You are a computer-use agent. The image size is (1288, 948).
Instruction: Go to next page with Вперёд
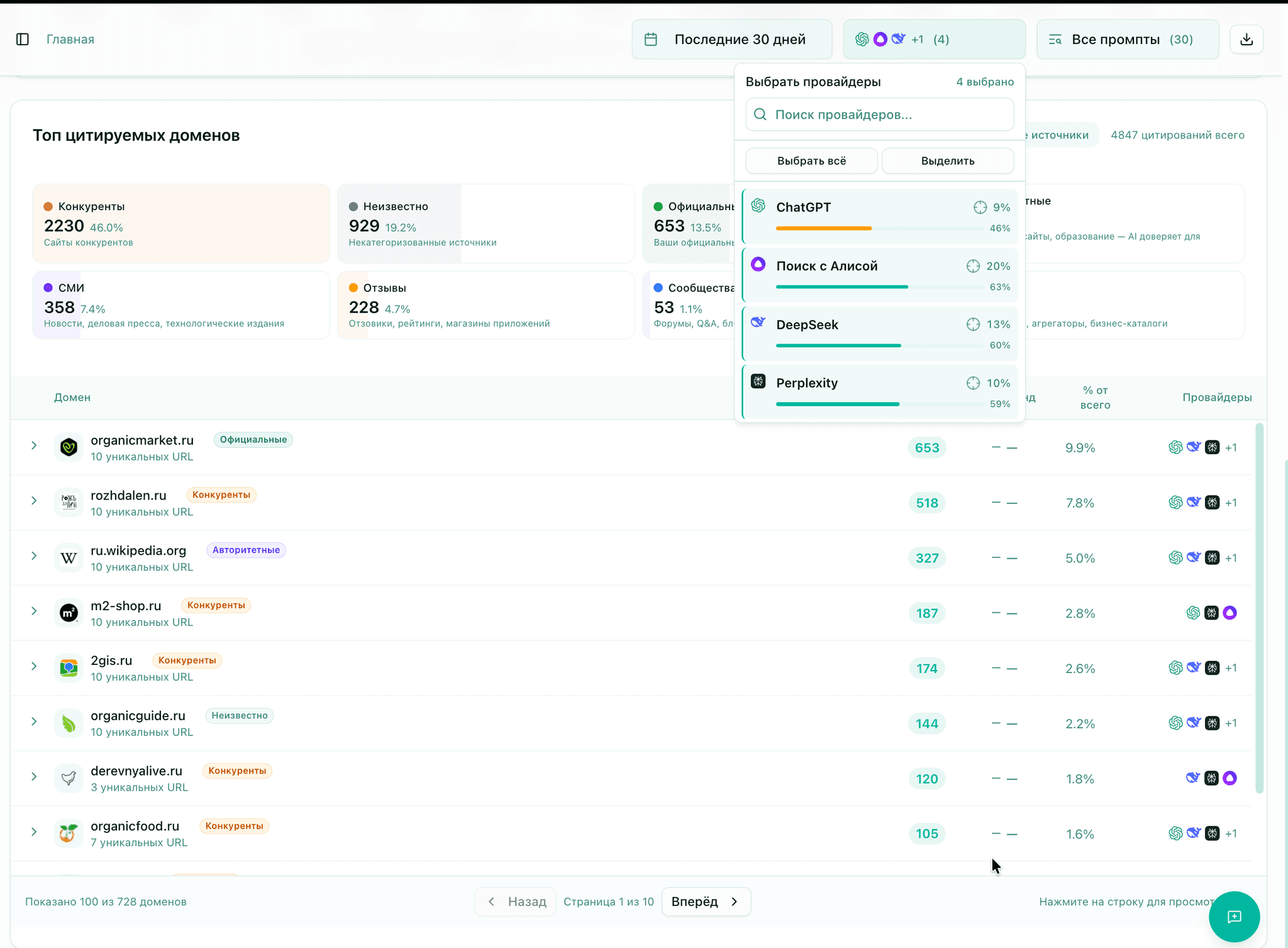706,901
